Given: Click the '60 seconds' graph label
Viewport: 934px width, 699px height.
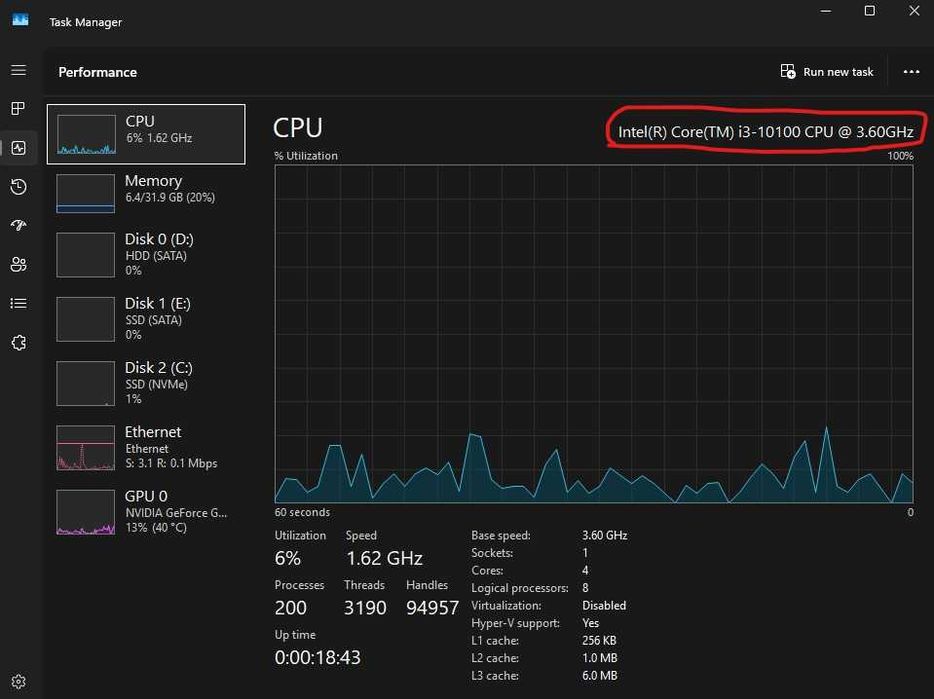Looking at the screenshot, I should (302, 512).
